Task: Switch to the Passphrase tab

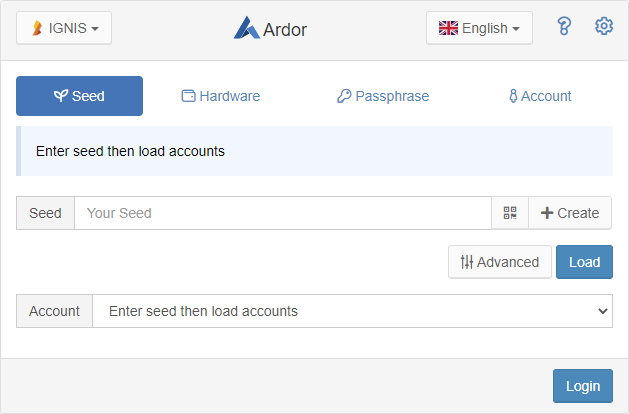Action: coord(383,96)
